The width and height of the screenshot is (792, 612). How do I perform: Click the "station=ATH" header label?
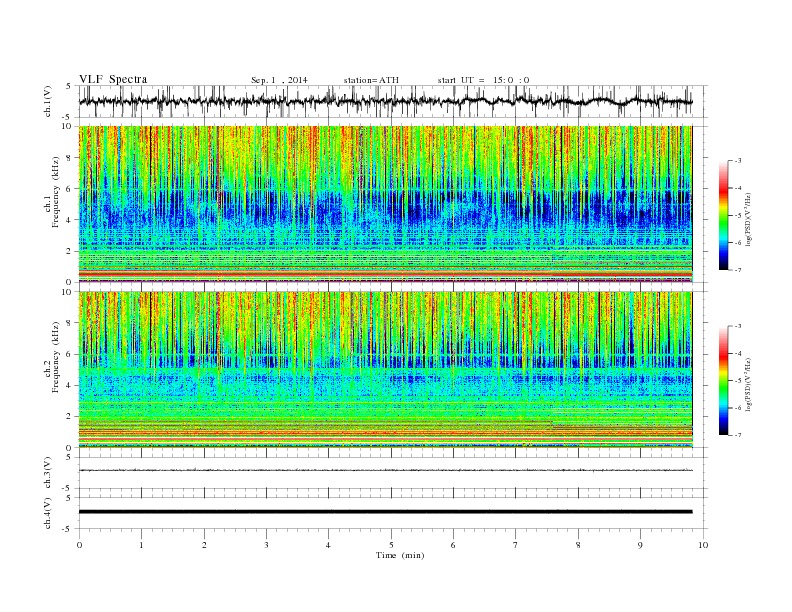coord(371,80)
